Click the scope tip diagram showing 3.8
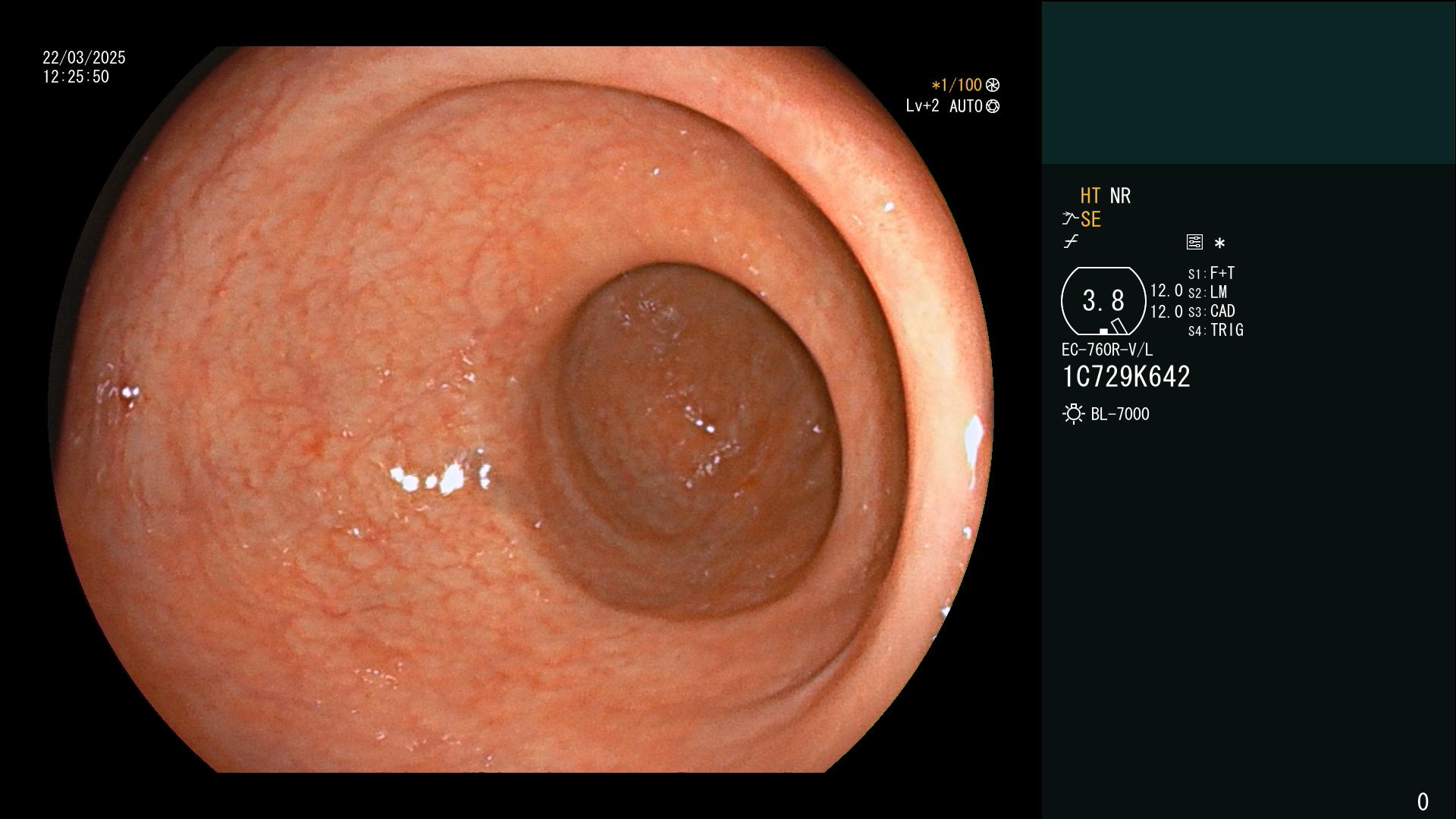1456x819 pixels. click(x=1103, y=301)
